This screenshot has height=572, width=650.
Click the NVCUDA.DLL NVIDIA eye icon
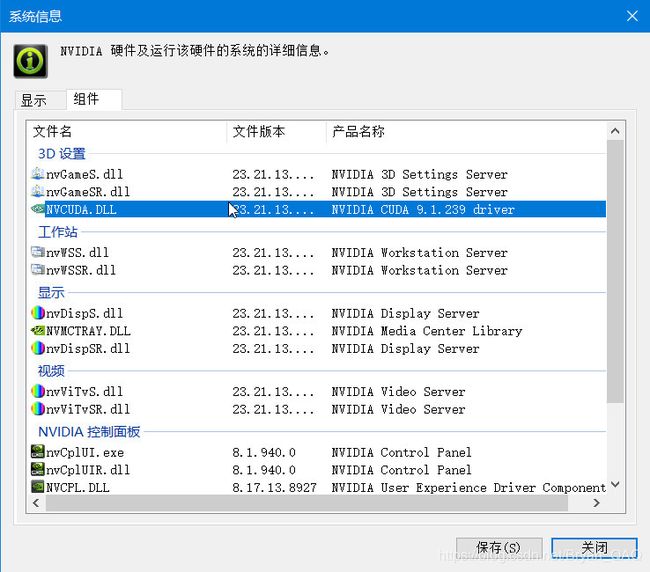pyautogui.click(x=38, y=209)
